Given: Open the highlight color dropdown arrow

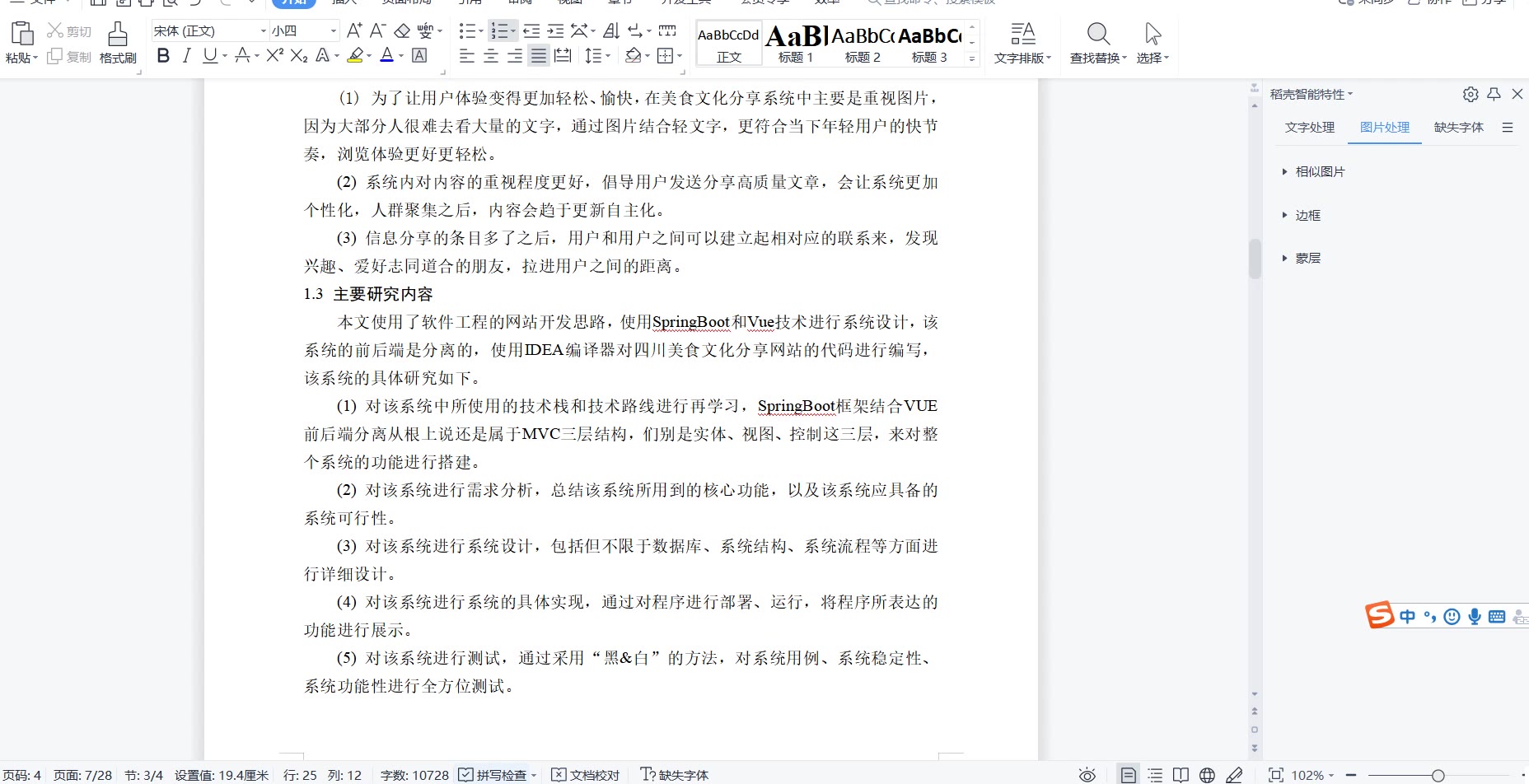Looking at the screenshot, I should (x=369, y=56).
